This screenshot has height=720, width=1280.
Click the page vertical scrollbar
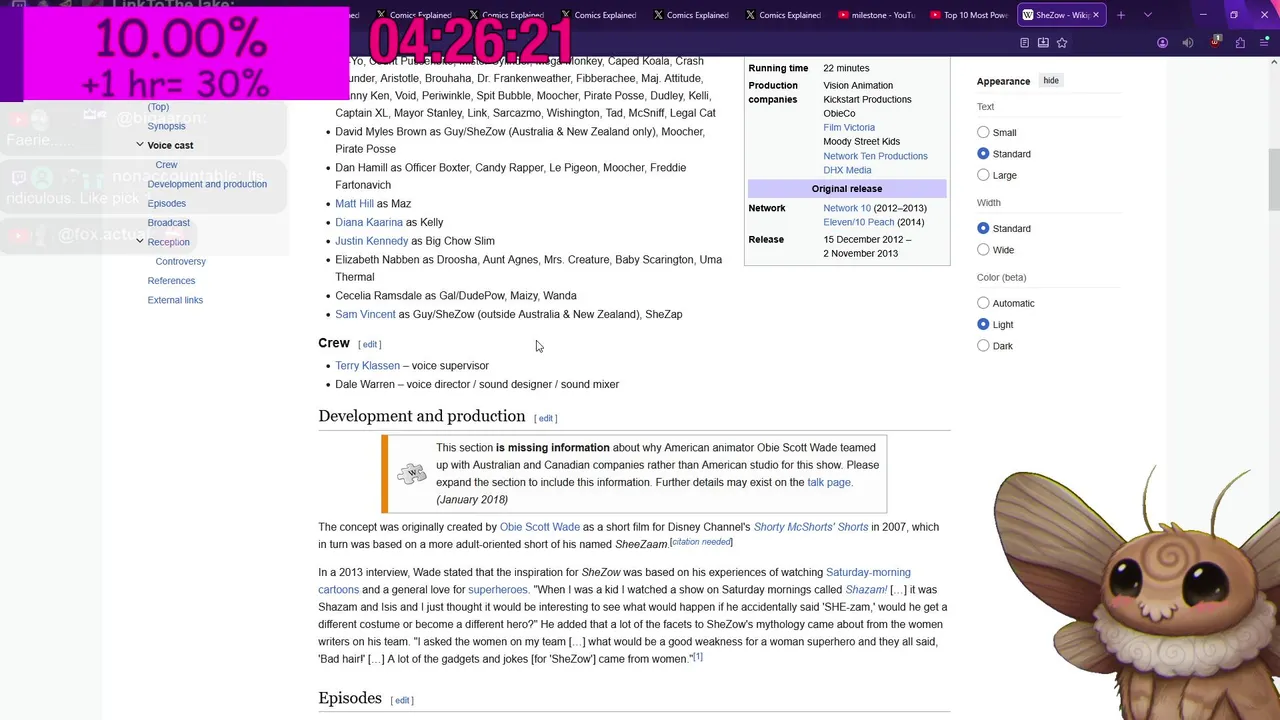[1273, 180]
